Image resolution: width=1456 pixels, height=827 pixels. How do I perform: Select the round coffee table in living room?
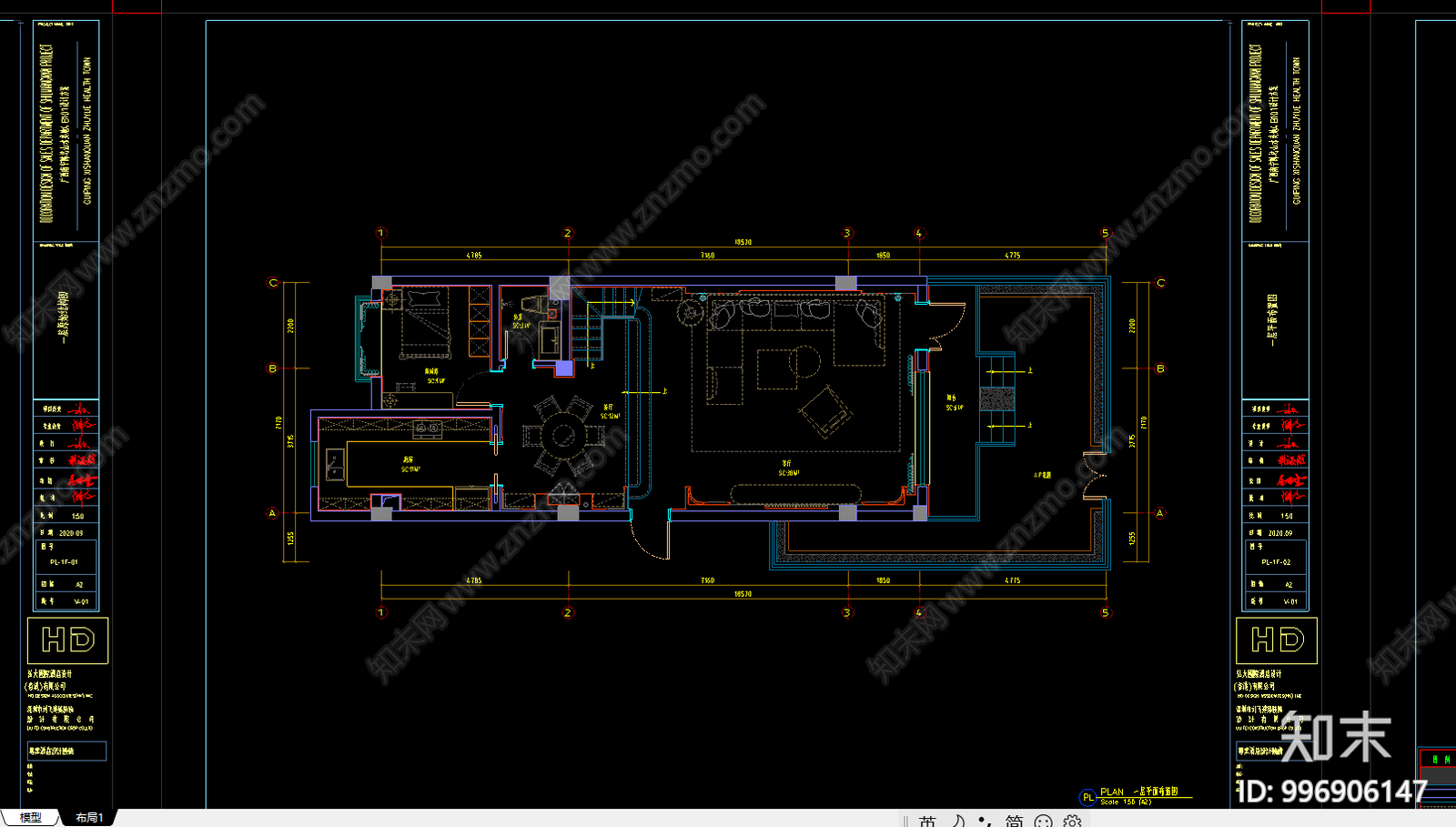click(804, 361)
